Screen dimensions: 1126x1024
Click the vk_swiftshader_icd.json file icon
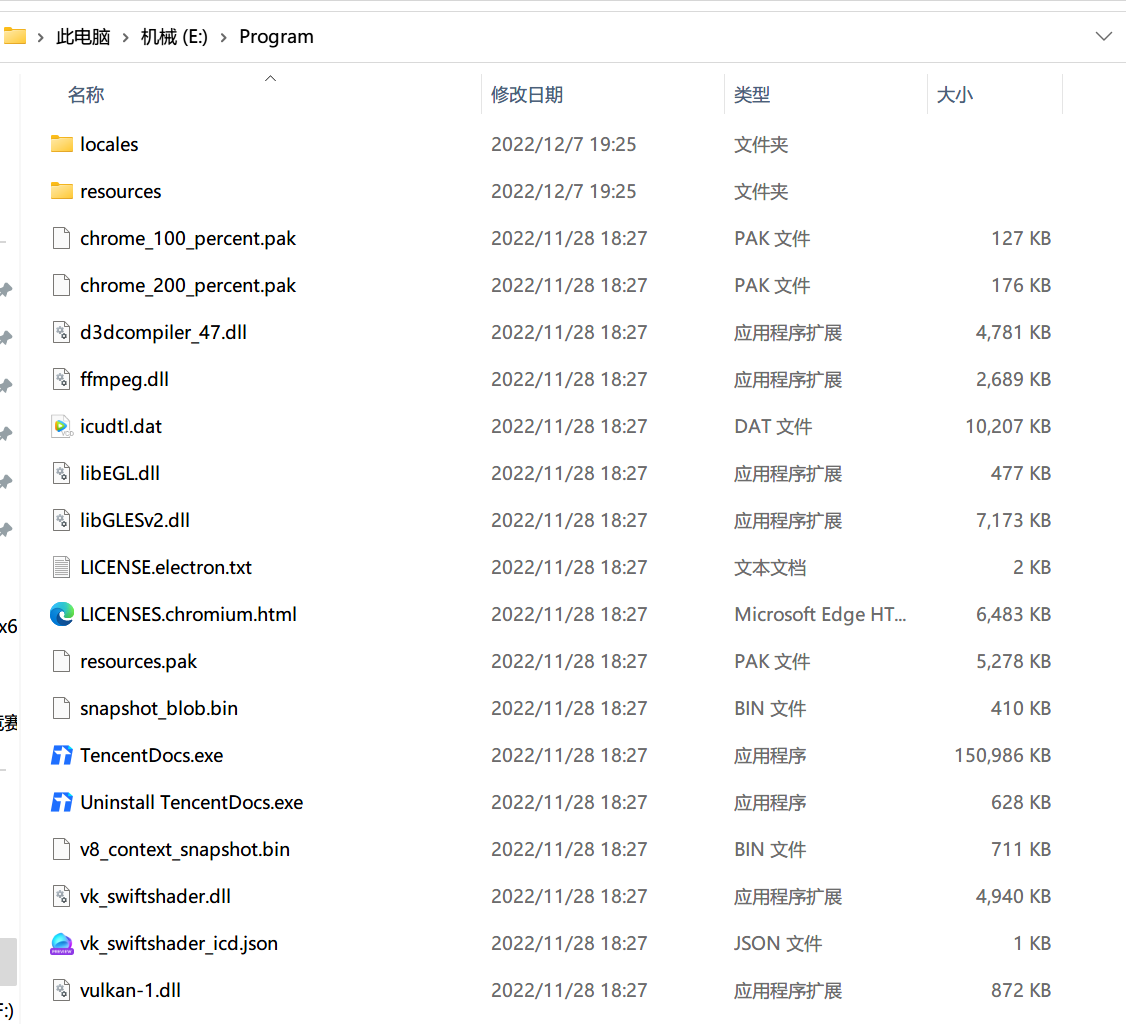(x=62, y=944)
